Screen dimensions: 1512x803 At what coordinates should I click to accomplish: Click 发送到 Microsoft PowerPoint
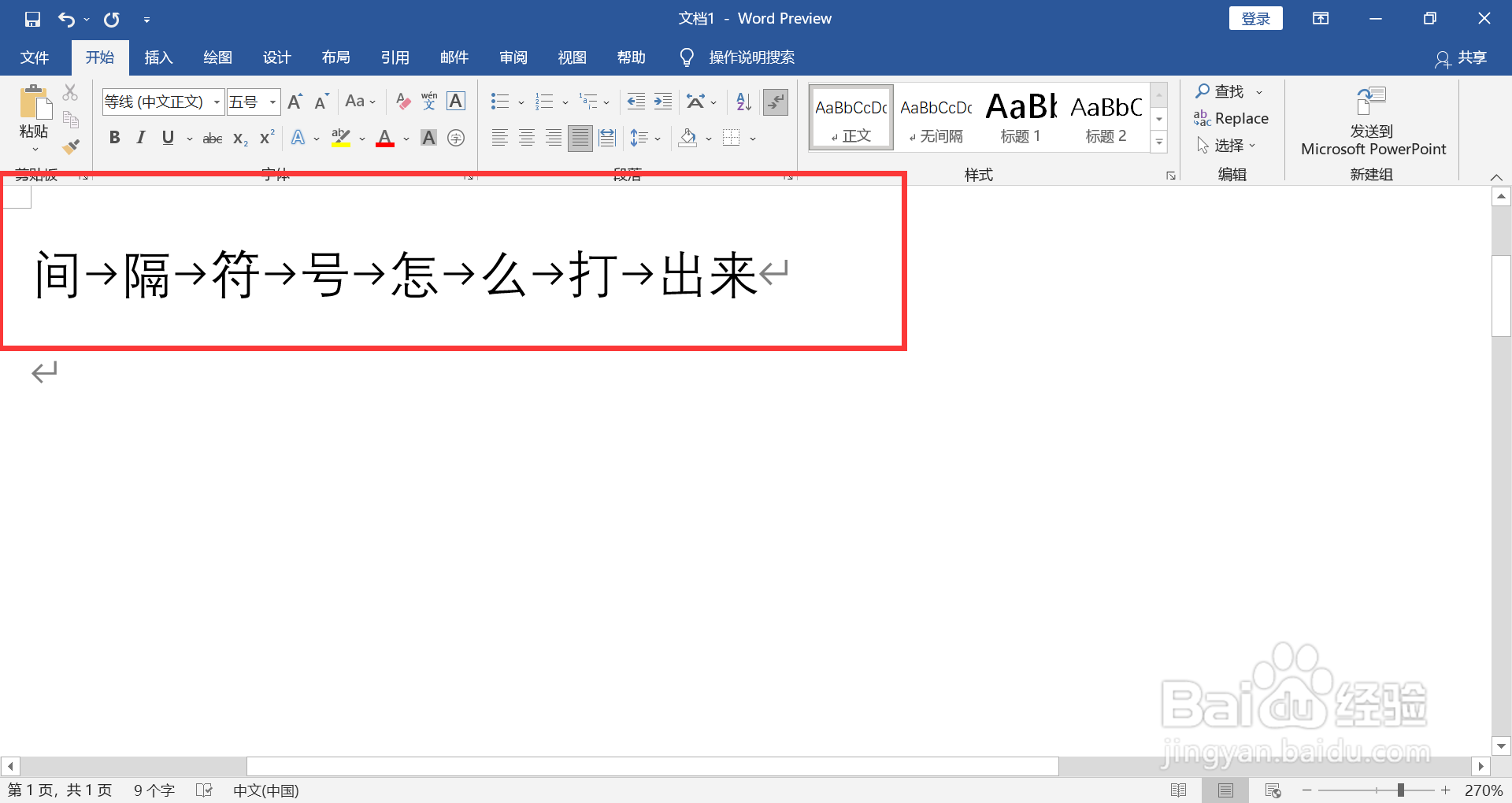(x=1371, y=122)
